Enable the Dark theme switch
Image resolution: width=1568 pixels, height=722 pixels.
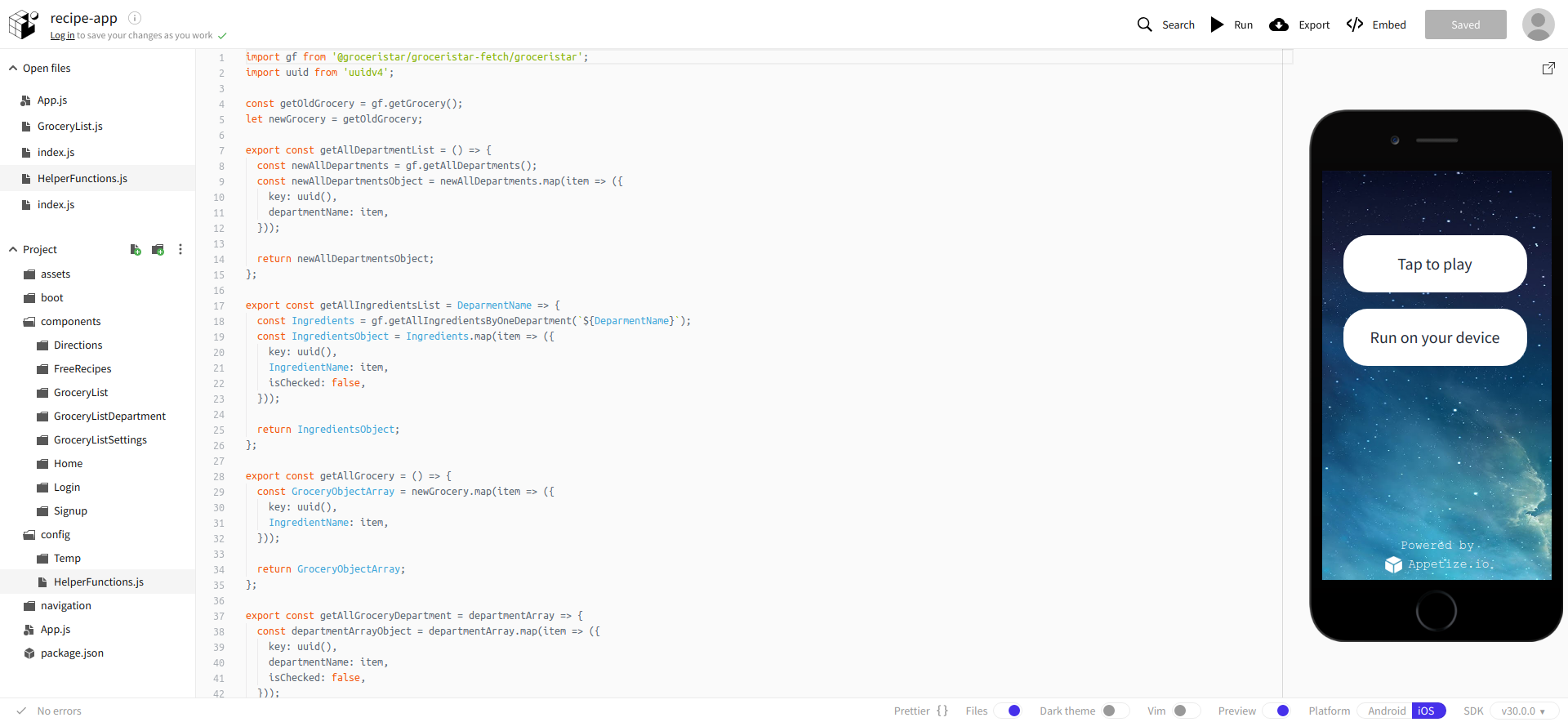(x=1116, y=711)
